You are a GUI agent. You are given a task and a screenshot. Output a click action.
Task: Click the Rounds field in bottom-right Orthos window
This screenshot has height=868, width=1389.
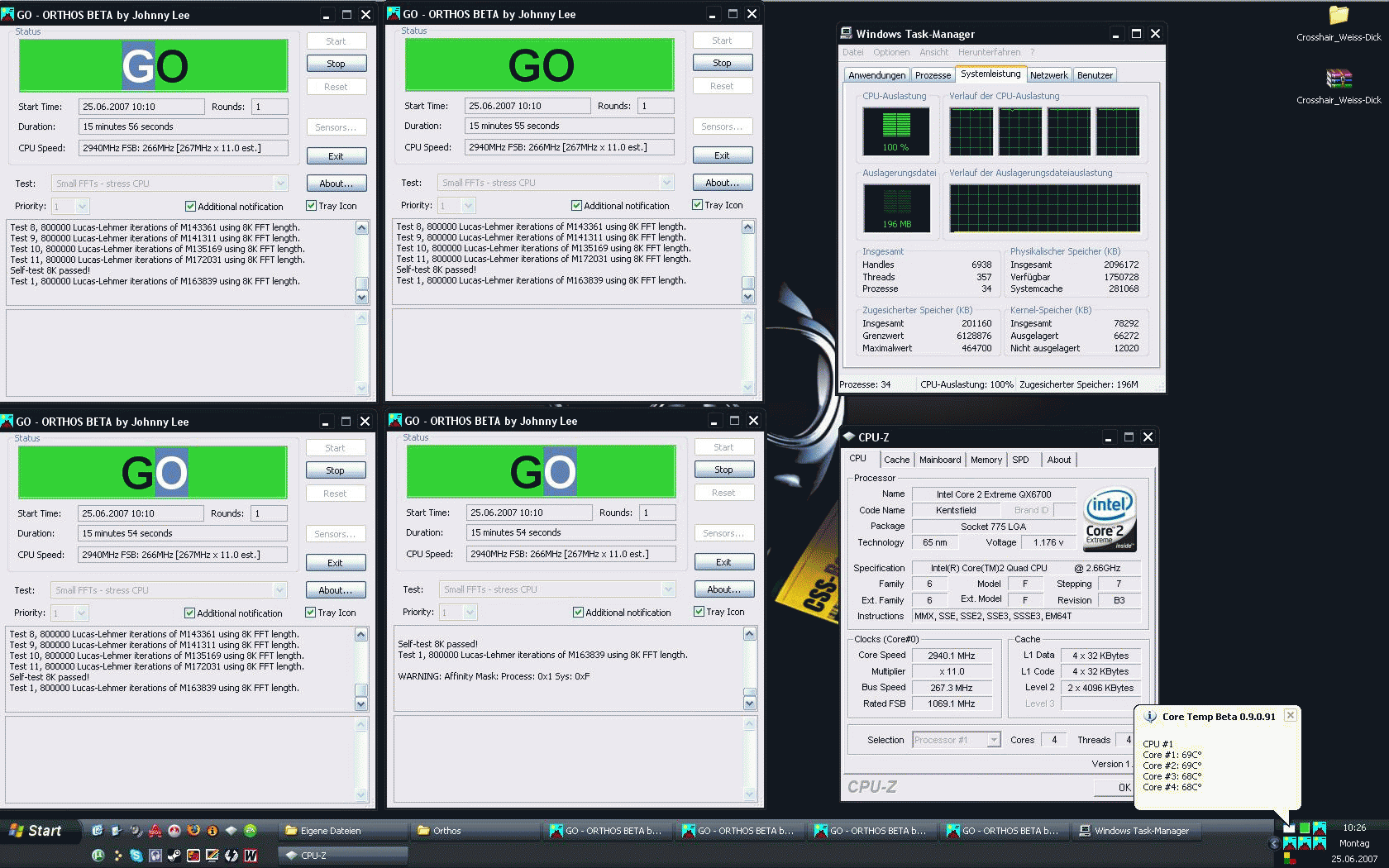pos(657,513)
